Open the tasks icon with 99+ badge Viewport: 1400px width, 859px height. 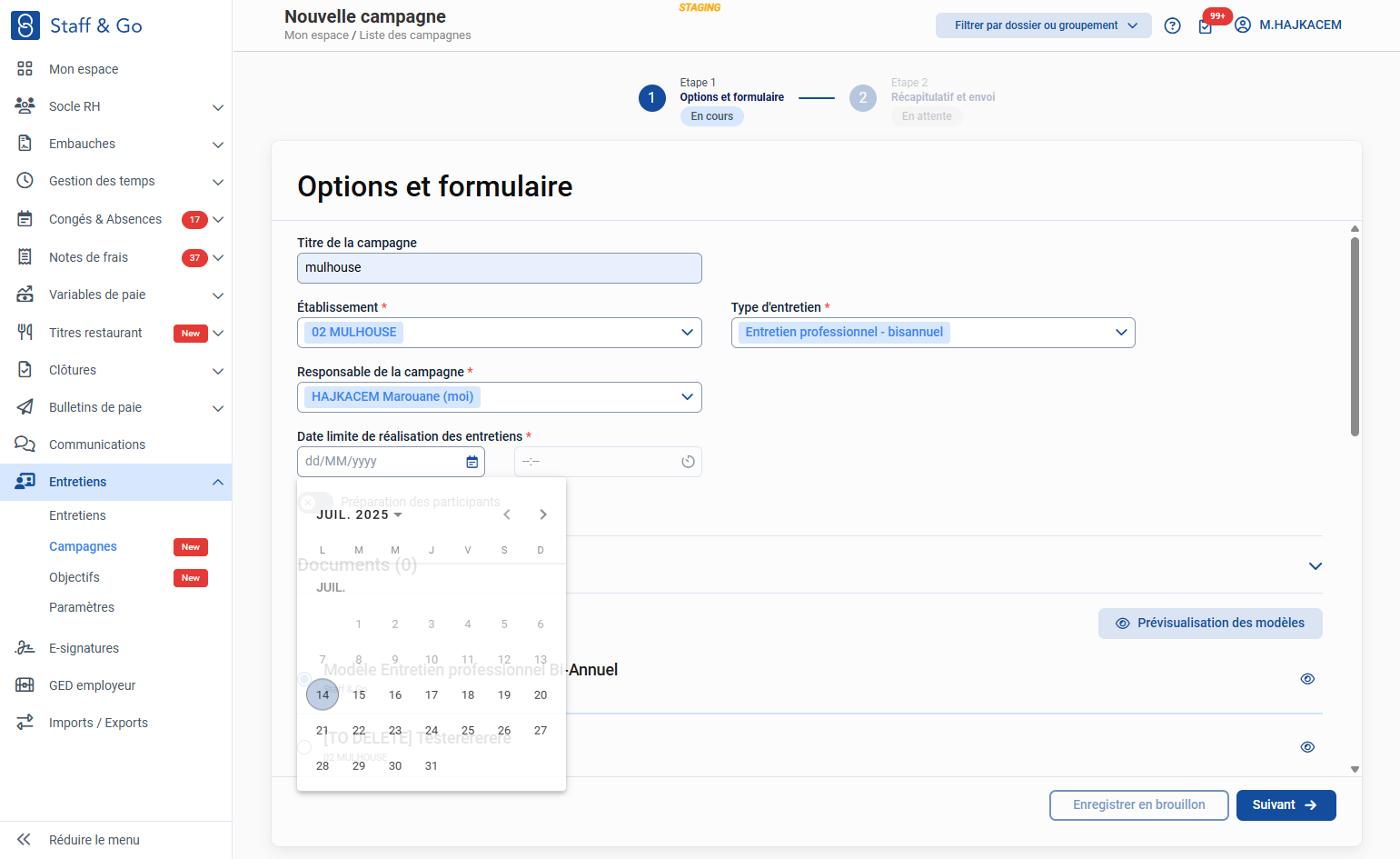[x=1206, y=25]
